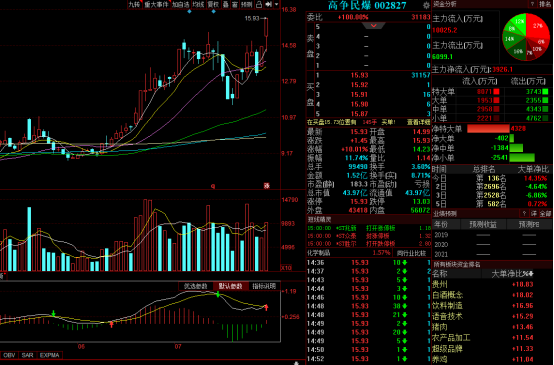Select 默认参数 parameter option
This screenshot has width=554, height=365.
coord(230,286)
